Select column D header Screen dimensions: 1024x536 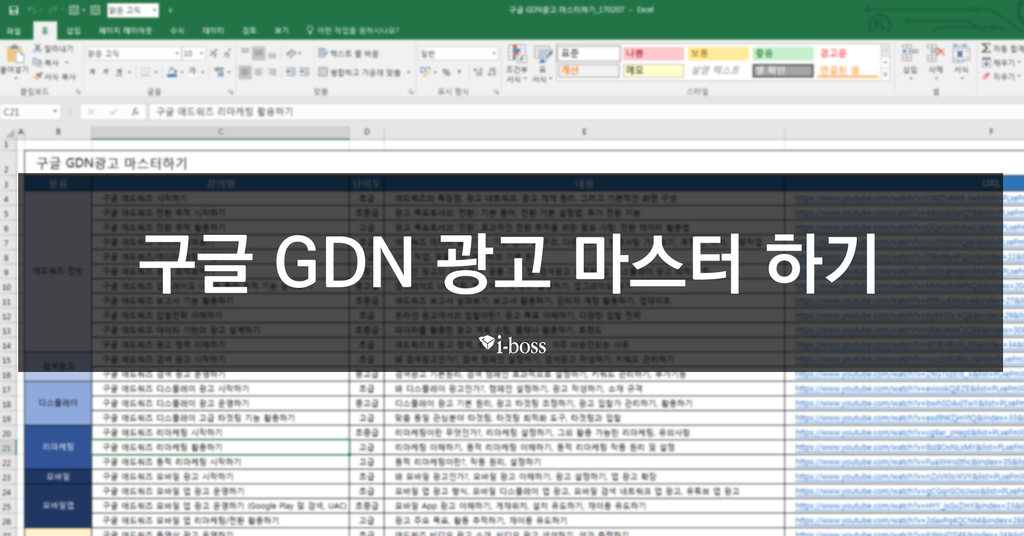(367, 133)
